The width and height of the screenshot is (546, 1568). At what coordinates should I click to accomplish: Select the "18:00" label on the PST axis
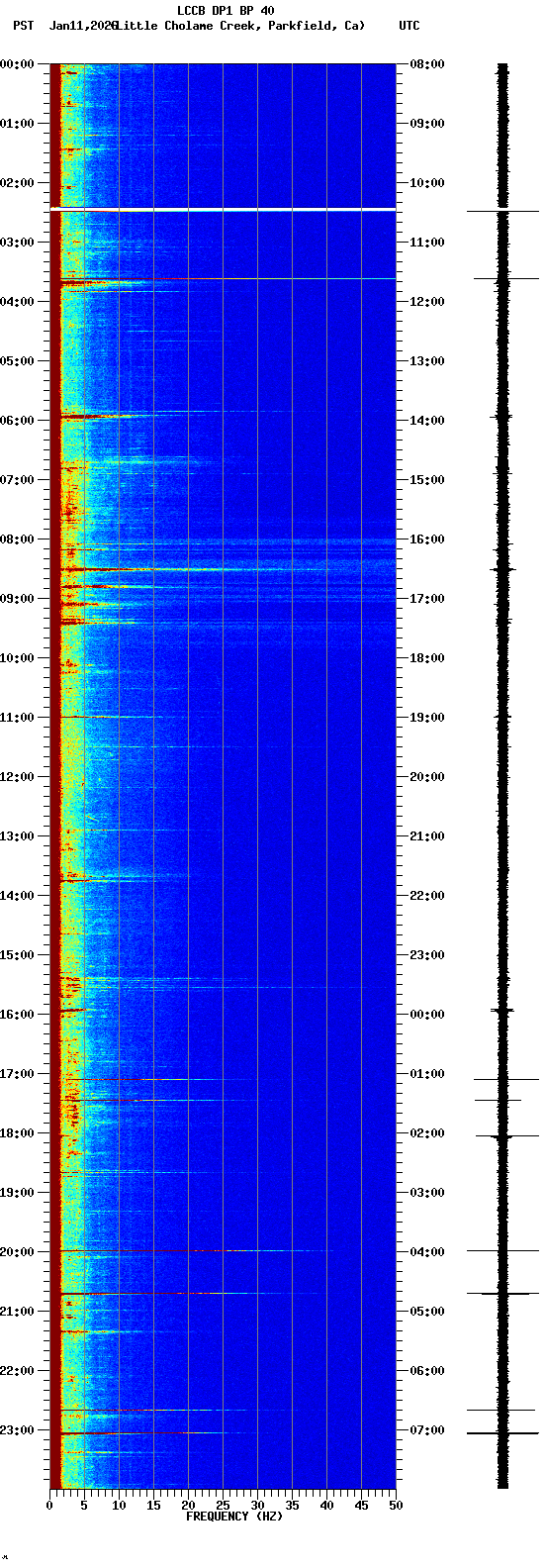[17, 1133]
